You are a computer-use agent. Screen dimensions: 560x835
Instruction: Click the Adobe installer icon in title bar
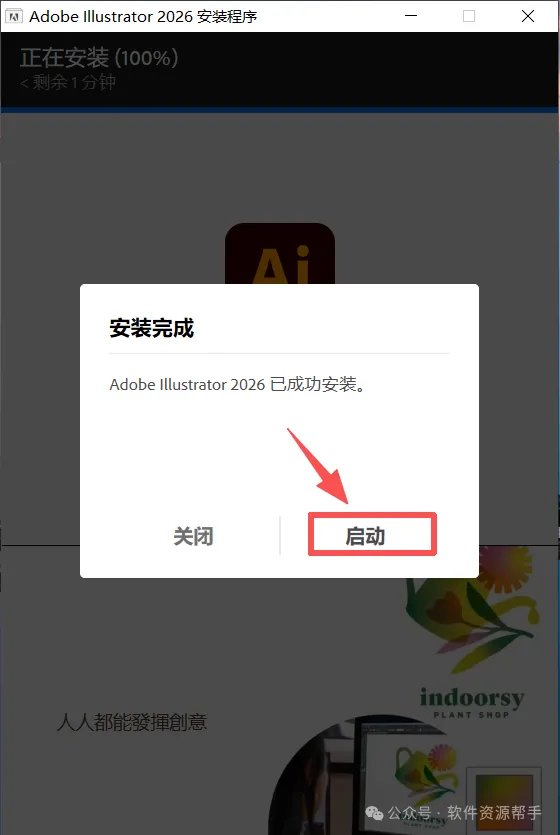(x=14, y=16)
